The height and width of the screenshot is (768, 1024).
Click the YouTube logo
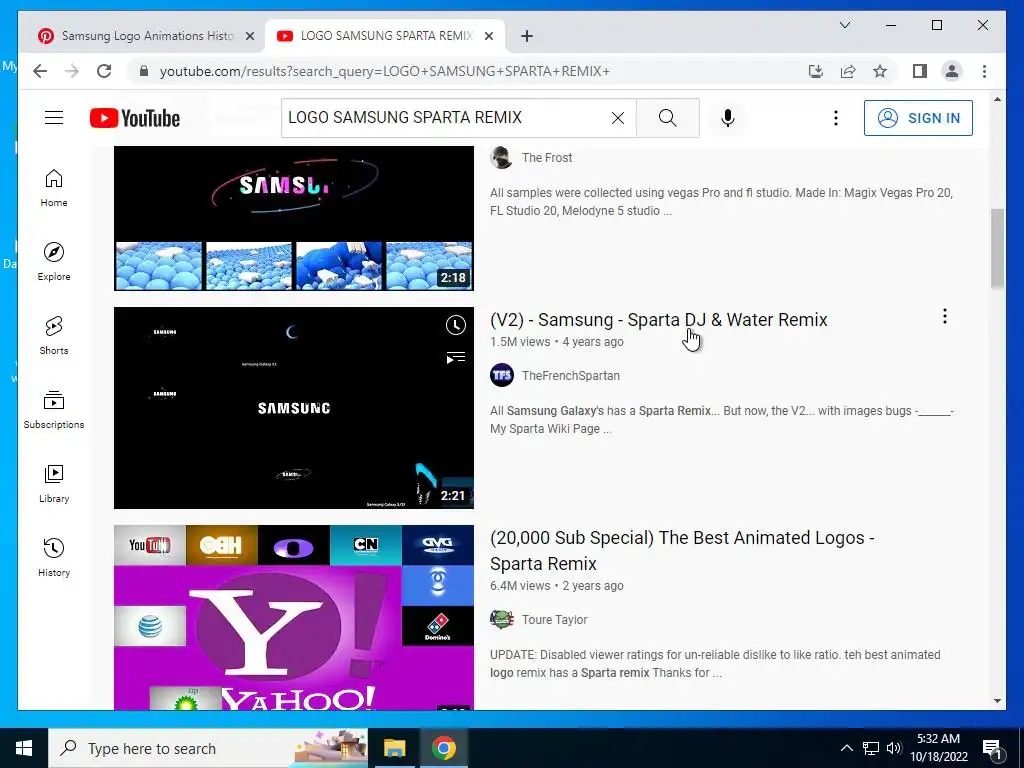[135, 118]
